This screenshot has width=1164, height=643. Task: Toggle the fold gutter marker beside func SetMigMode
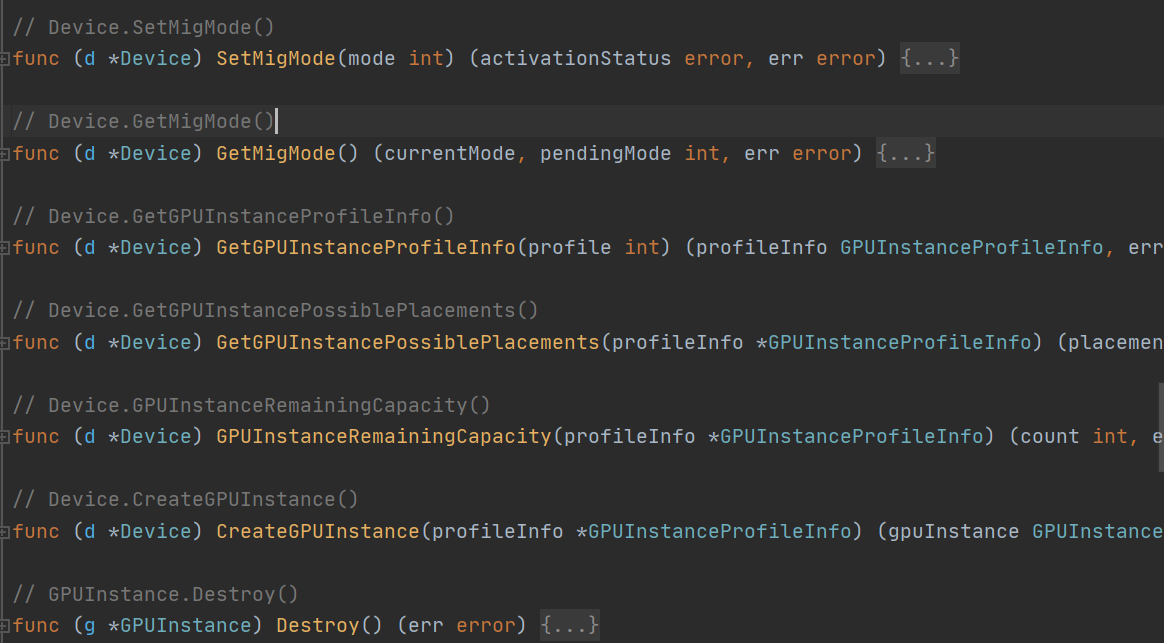4,59
